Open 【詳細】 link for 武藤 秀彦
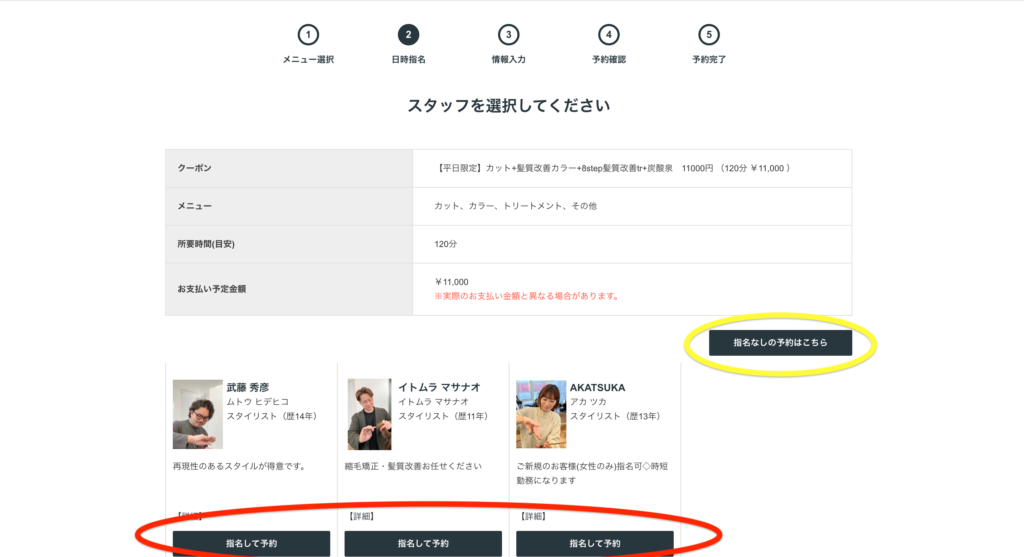Screen dimensions: 1024x557 [190, 516]
